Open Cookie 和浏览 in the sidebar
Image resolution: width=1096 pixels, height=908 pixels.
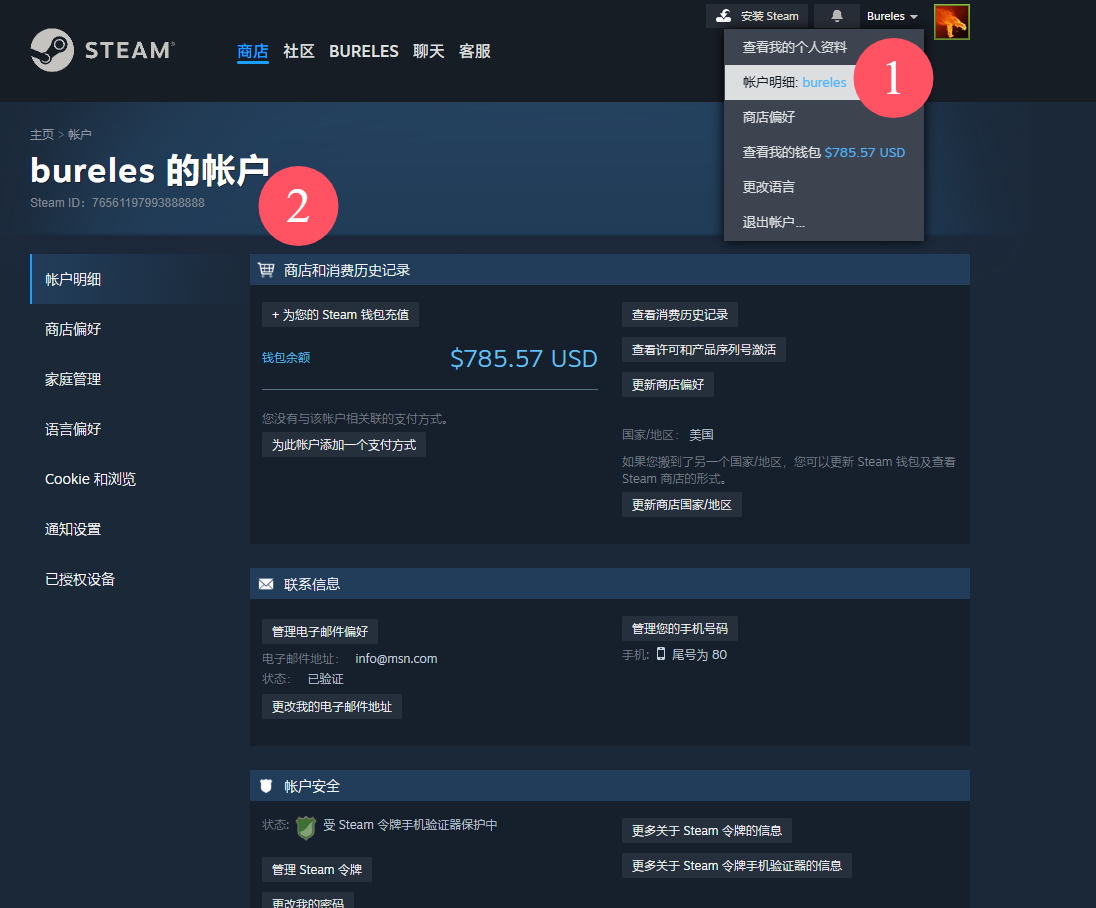(133, 479)
